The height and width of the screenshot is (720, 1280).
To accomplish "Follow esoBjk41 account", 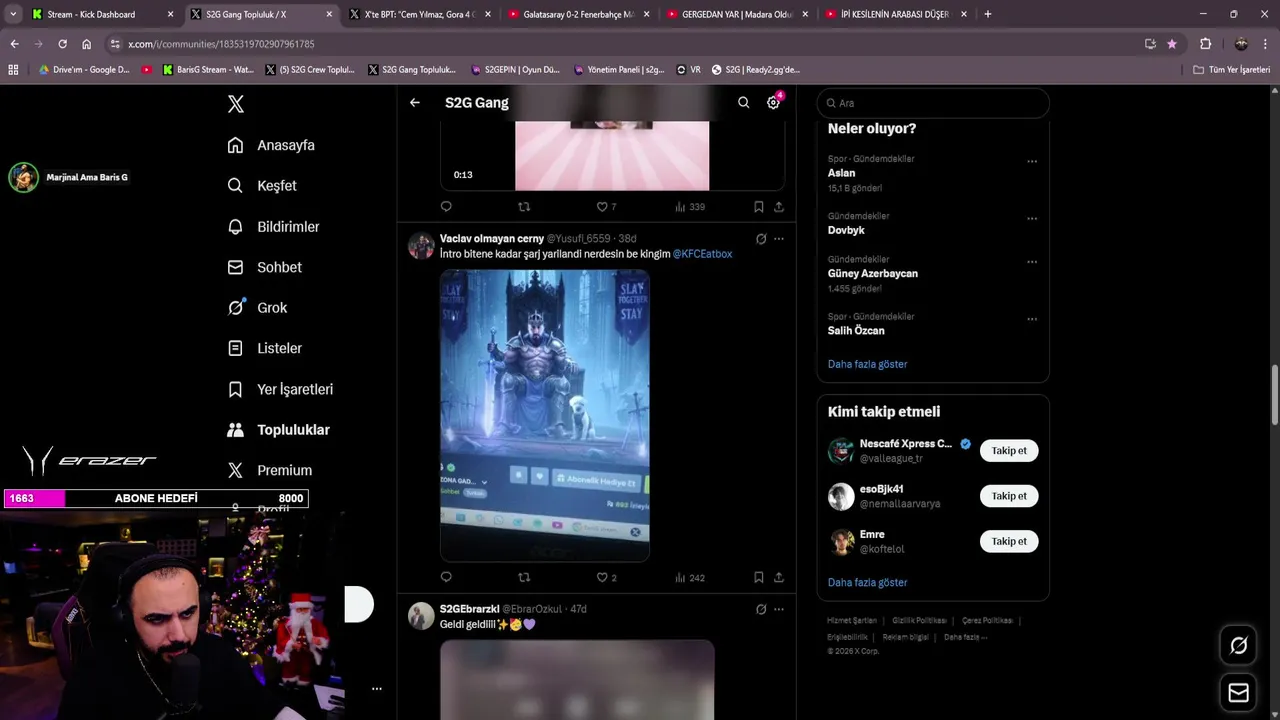I will coord(1009,496).
